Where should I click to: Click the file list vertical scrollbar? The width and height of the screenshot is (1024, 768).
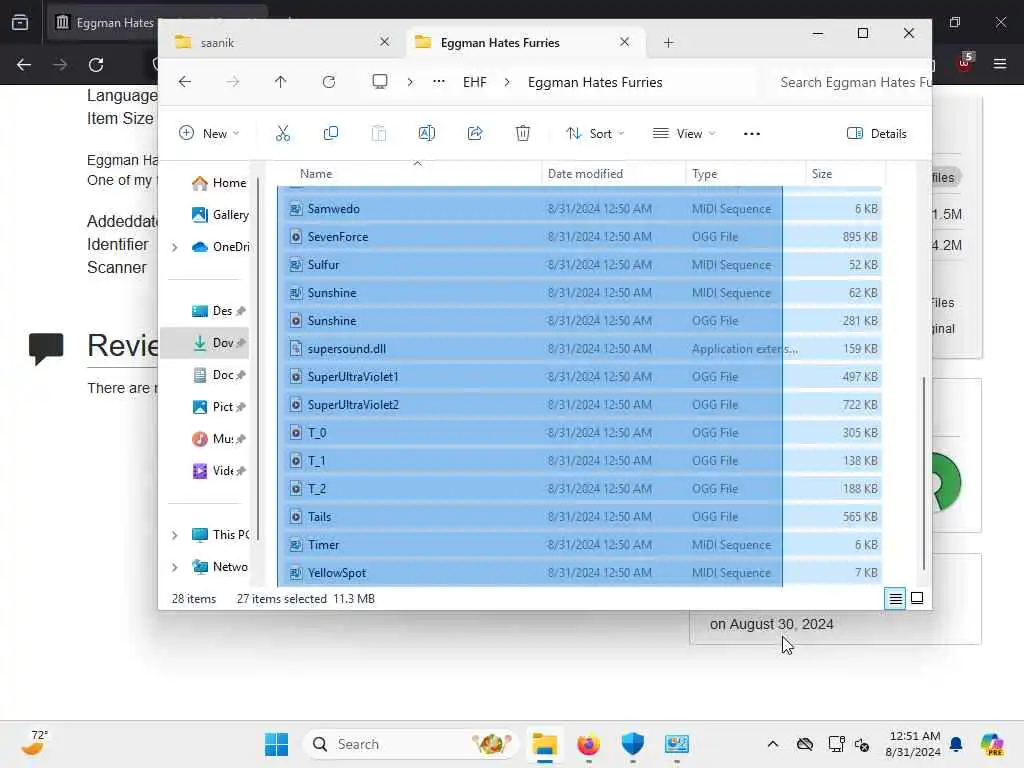923,473
